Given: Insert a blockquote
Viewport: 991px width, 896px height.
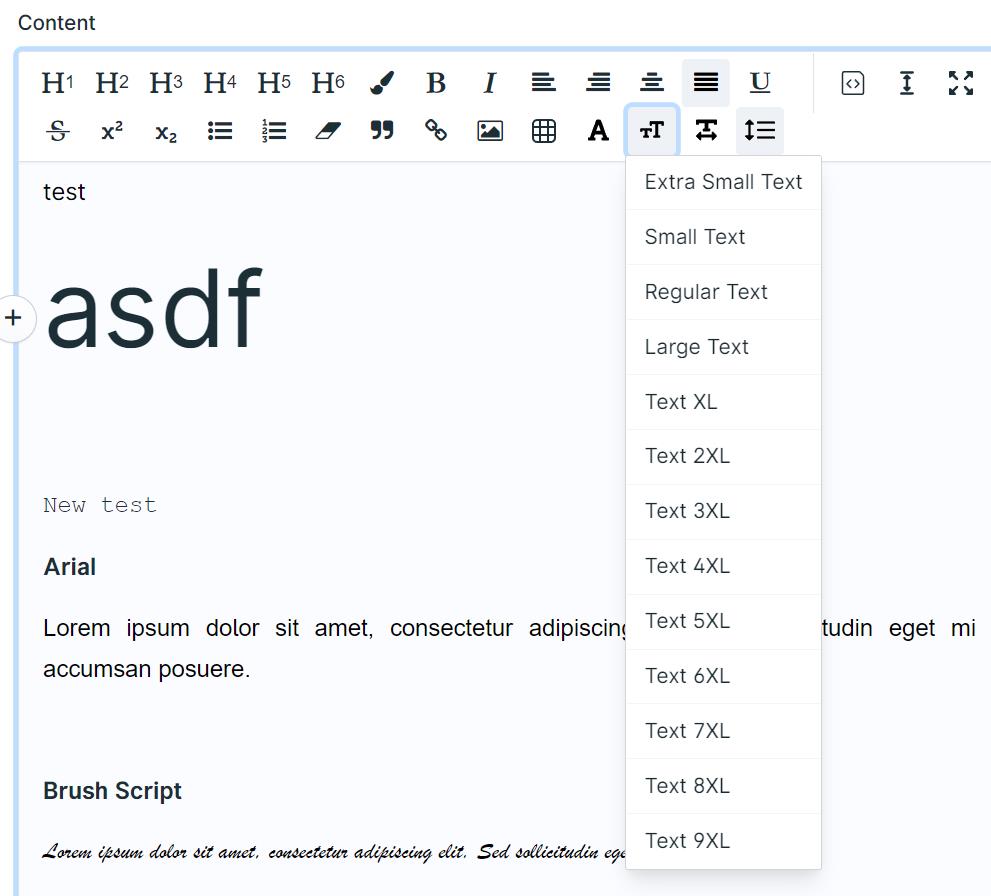Looking at the screenshot, I should pyautogui.click(x=382, y=131).
